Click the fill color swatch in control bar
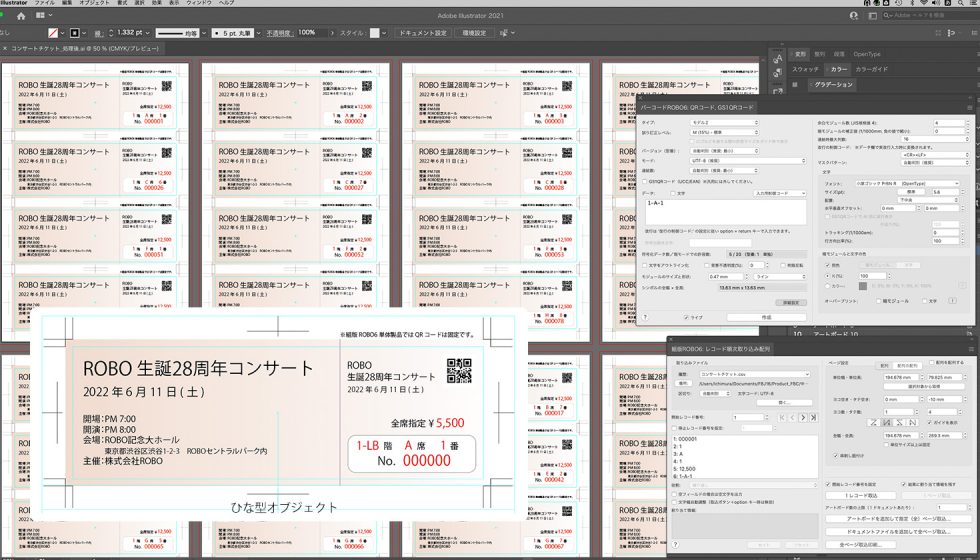 point(53,32)
